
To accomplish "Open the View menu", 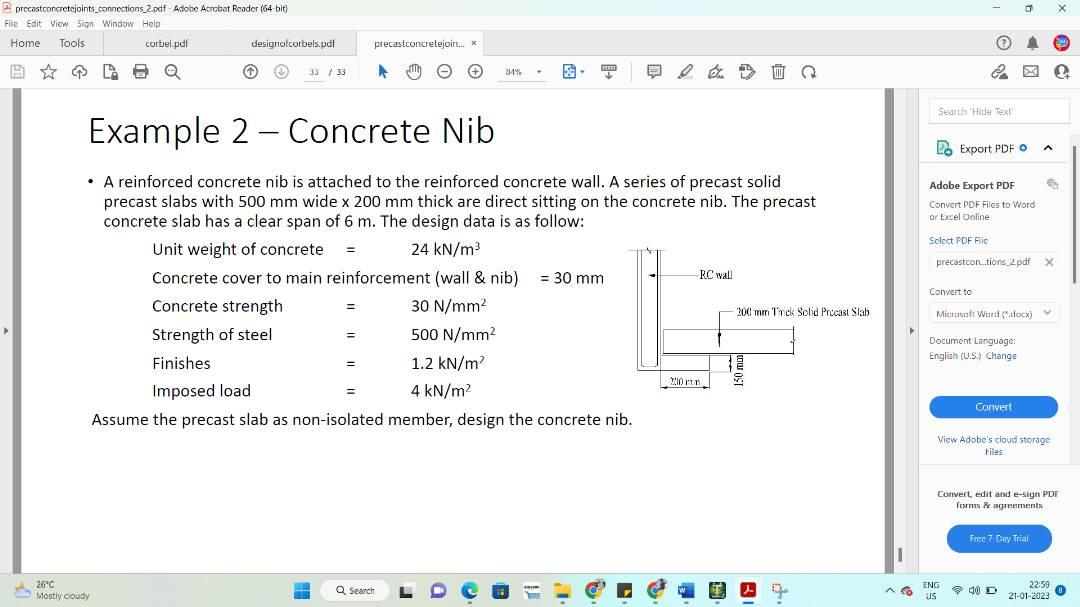I will (59, 22).
